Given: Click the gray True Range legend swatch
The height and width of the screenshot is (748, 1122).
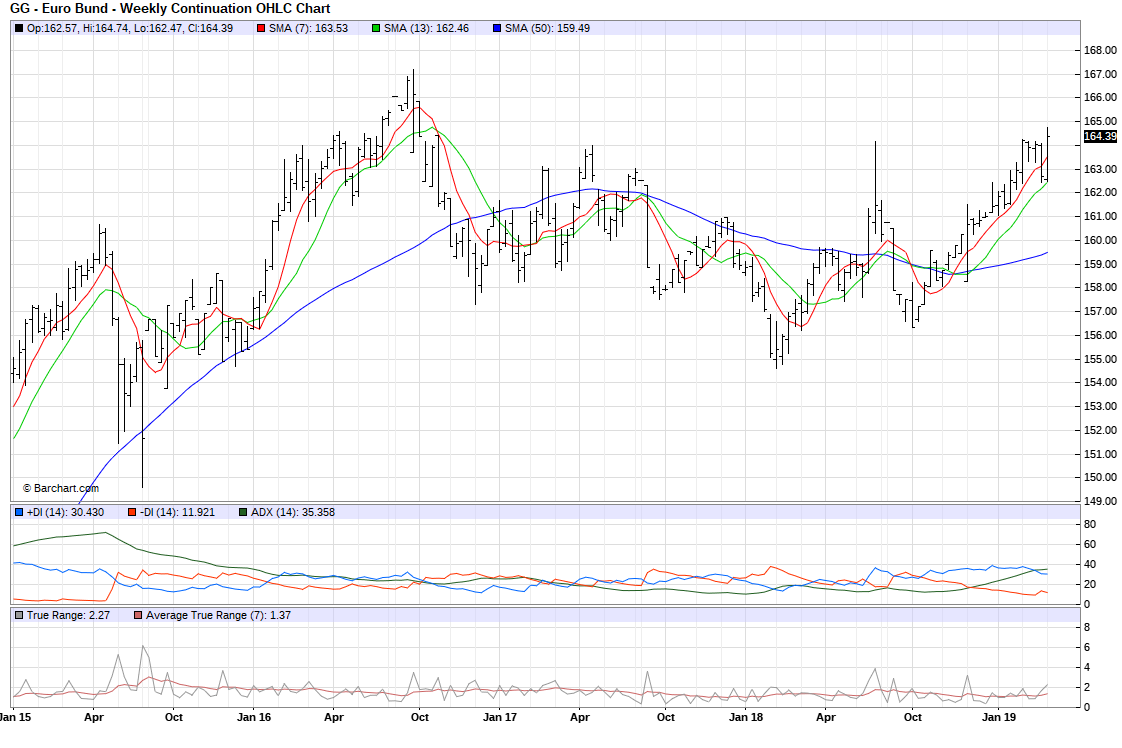Looking at the screenshot, I should [19, 615].
